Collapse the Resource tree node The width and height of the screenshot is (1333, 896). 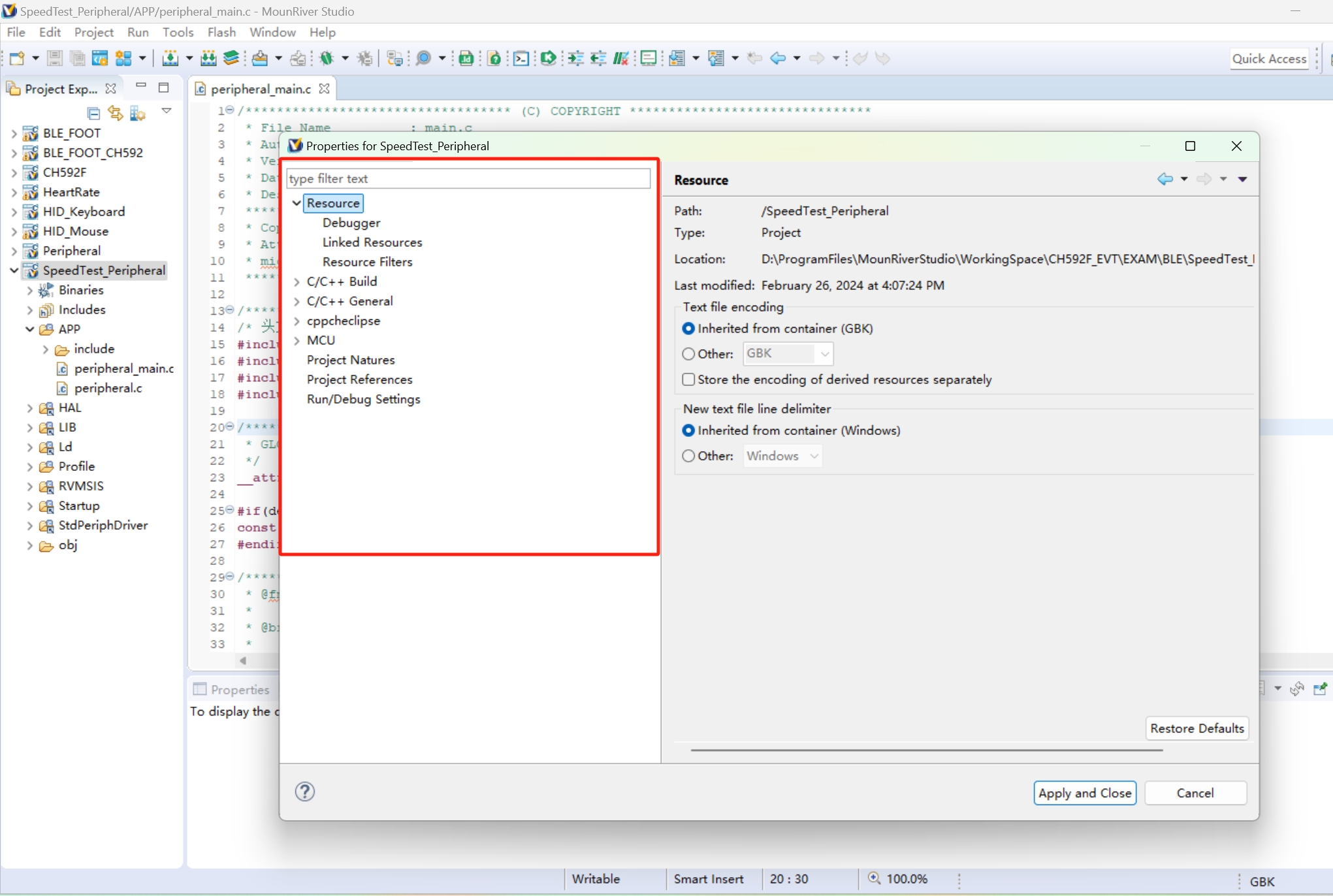(x=297, y=203)
